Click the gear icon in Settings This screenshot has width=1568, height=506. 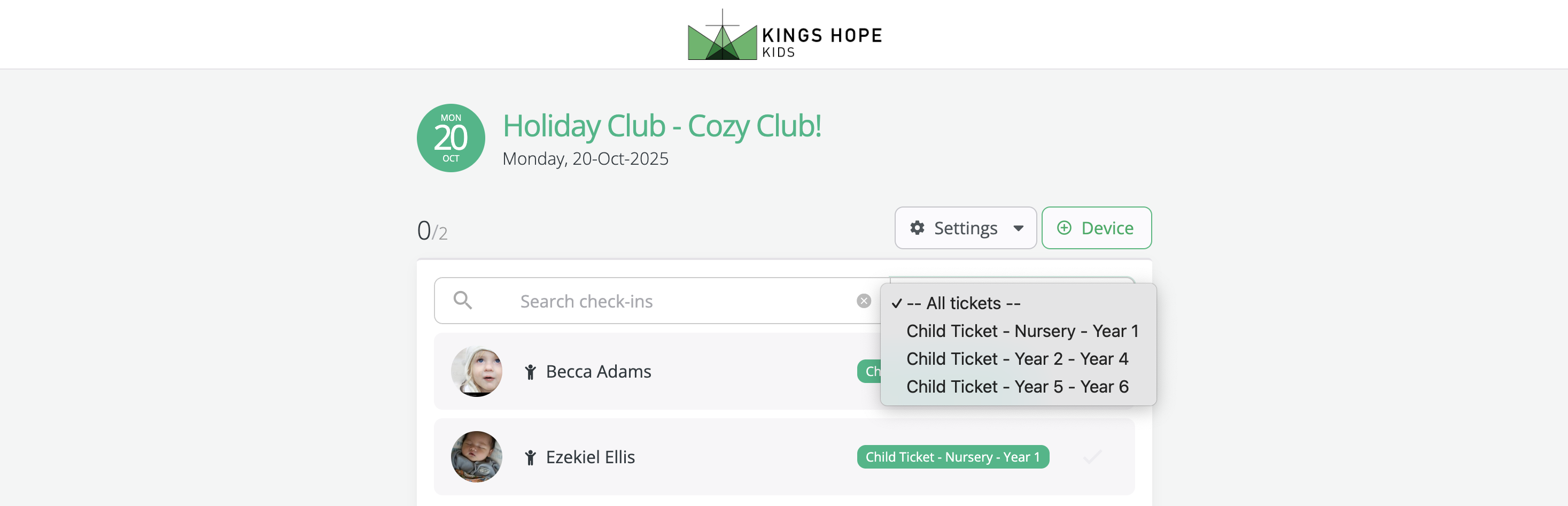[917, 228]
